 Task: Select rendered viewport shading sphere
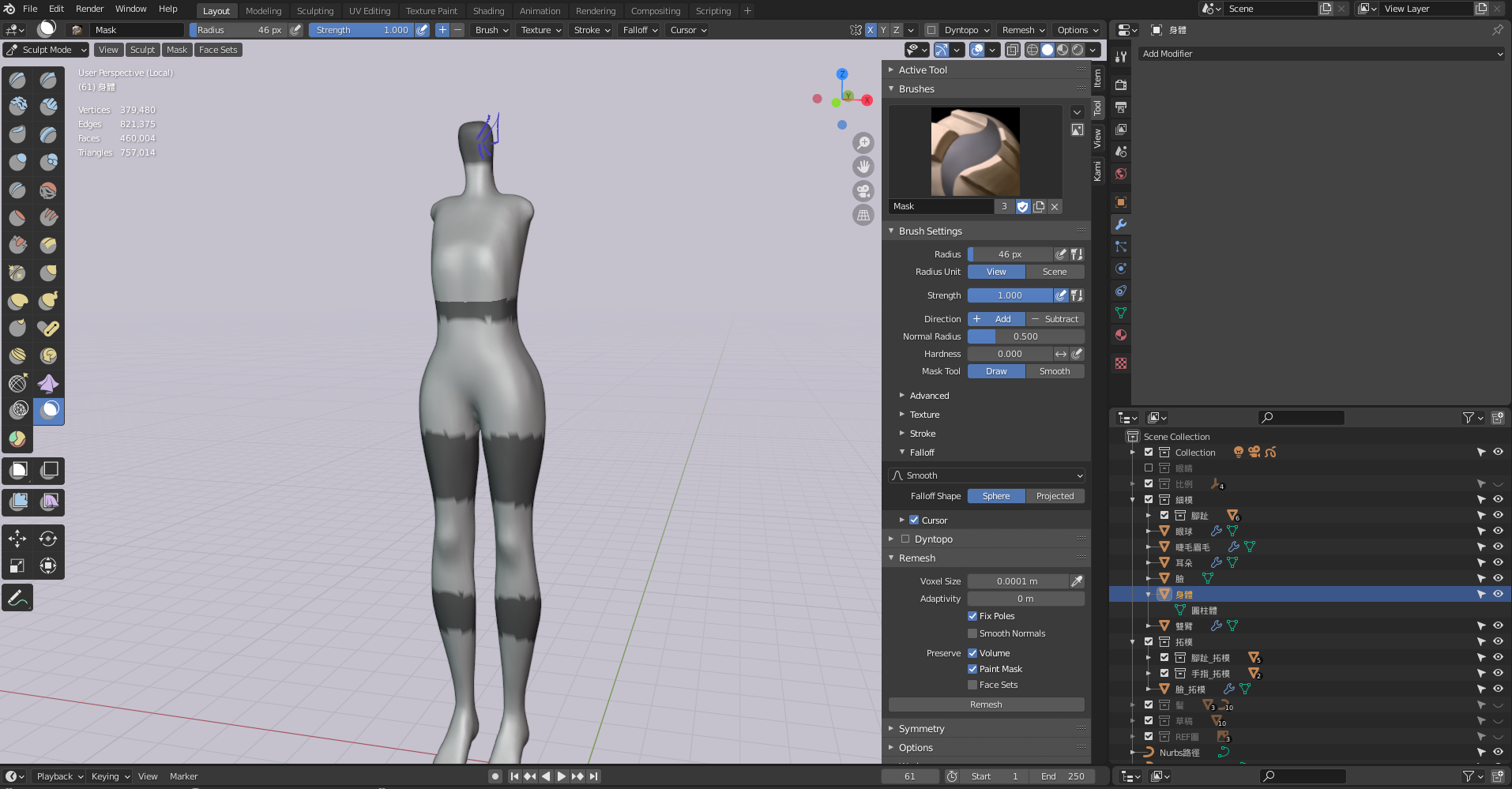point(1078,50)
